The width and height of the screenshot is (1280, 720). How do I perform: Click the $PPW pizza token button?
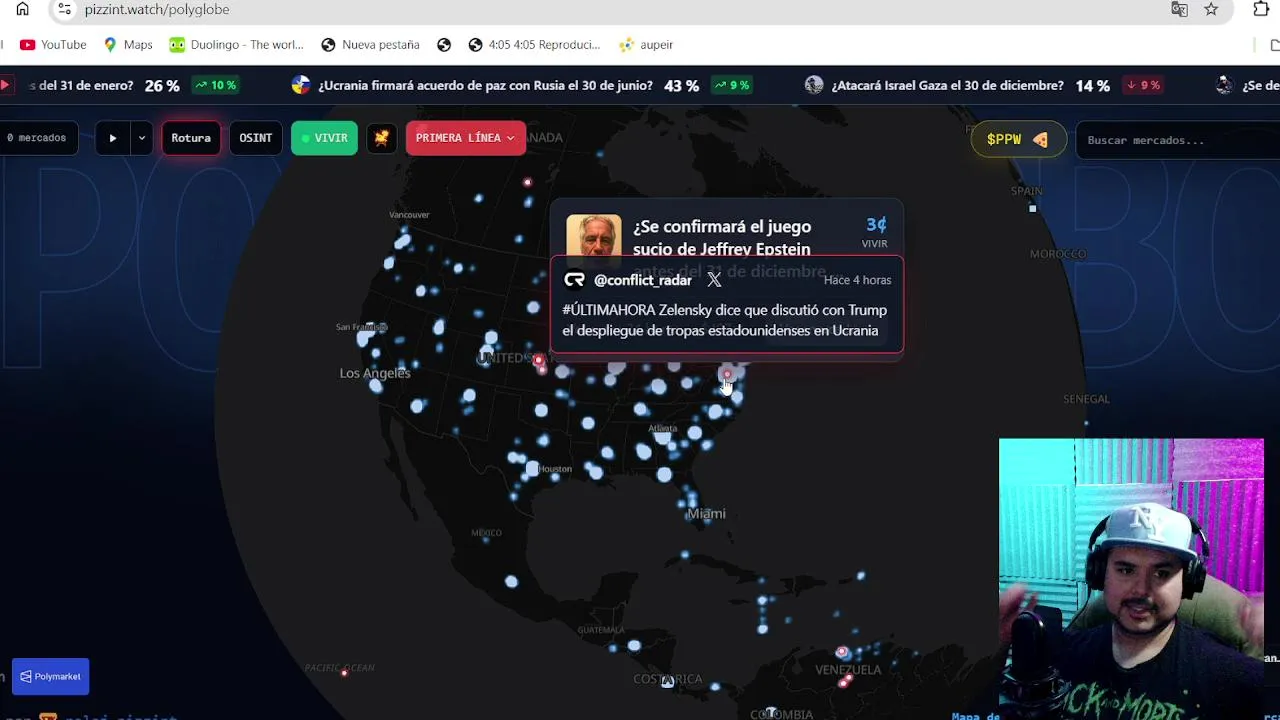coord(1018,139)
